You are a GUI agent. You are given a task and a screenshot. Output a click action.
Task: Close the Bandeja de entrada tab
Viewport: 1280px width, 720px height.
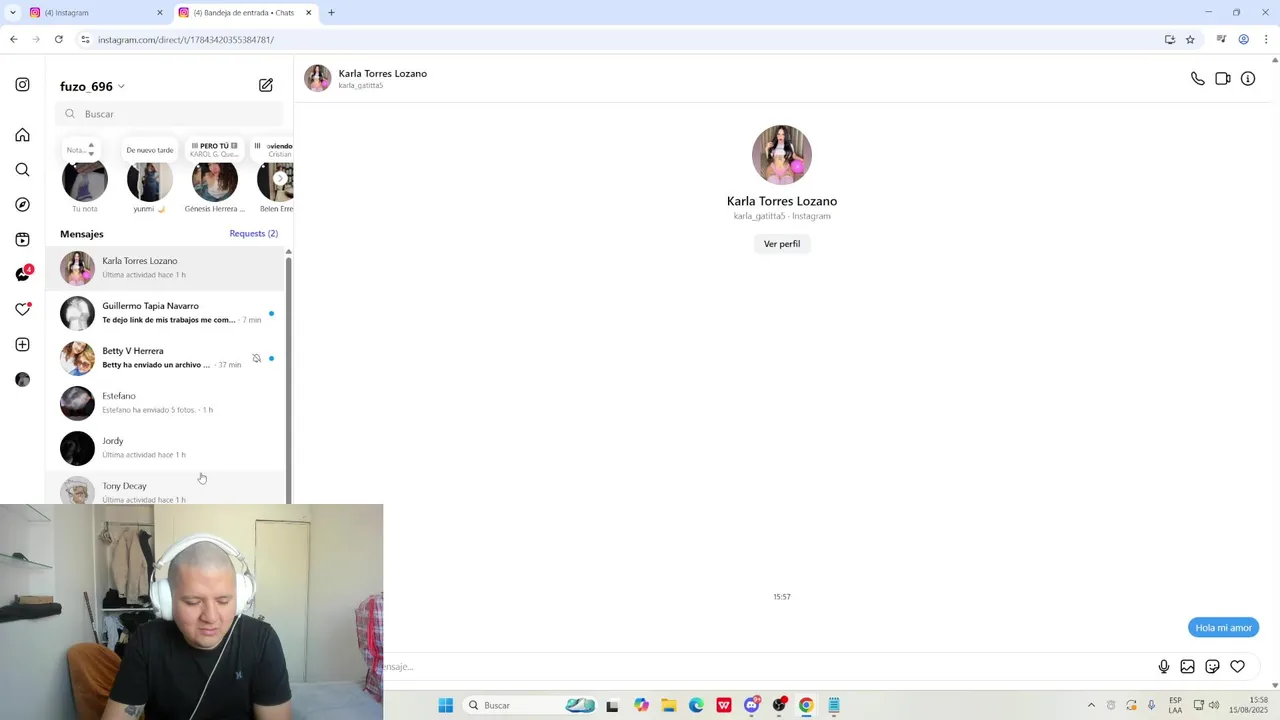tap(308, 13)
